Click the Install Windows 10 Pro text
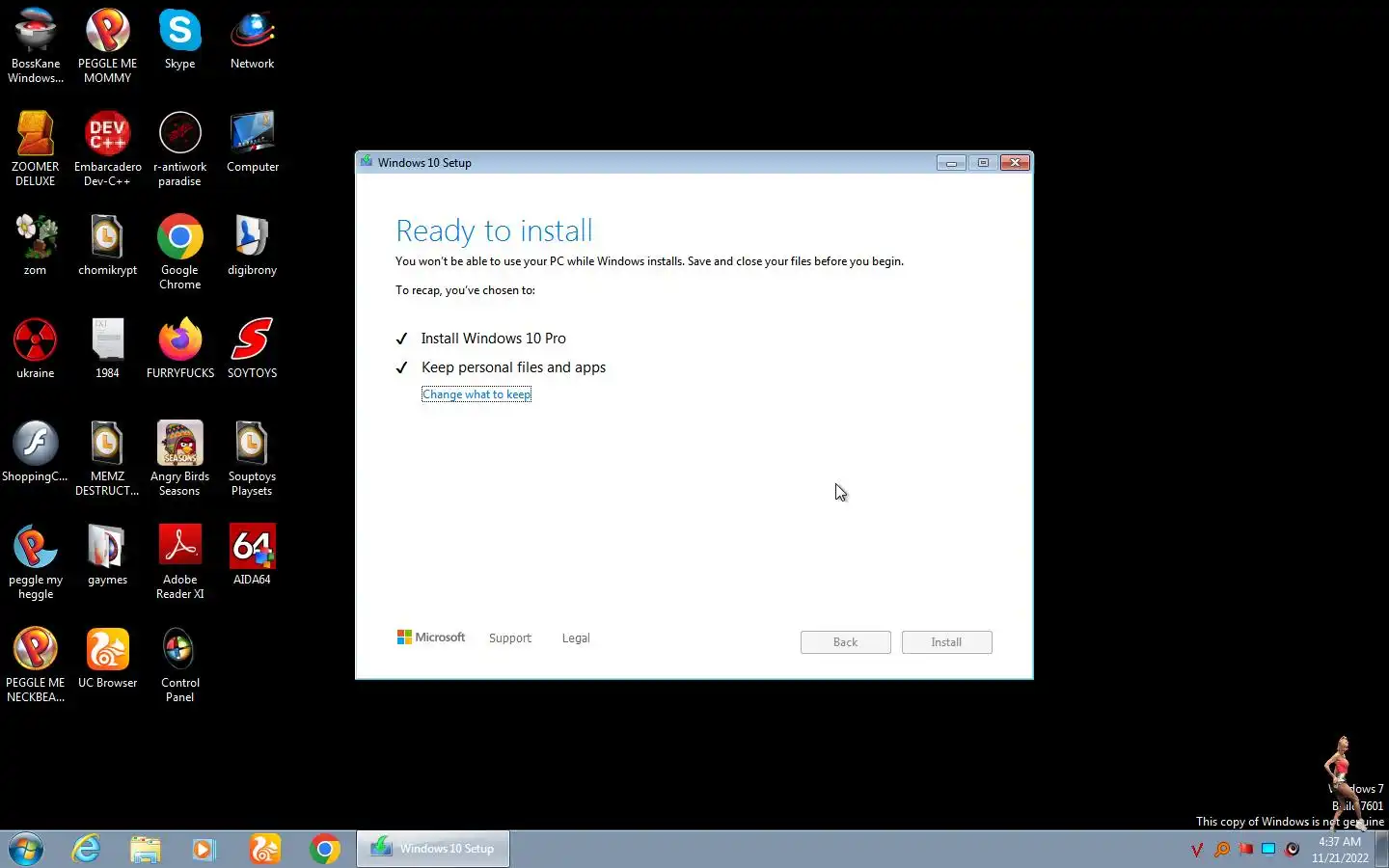 click(493, 339)
